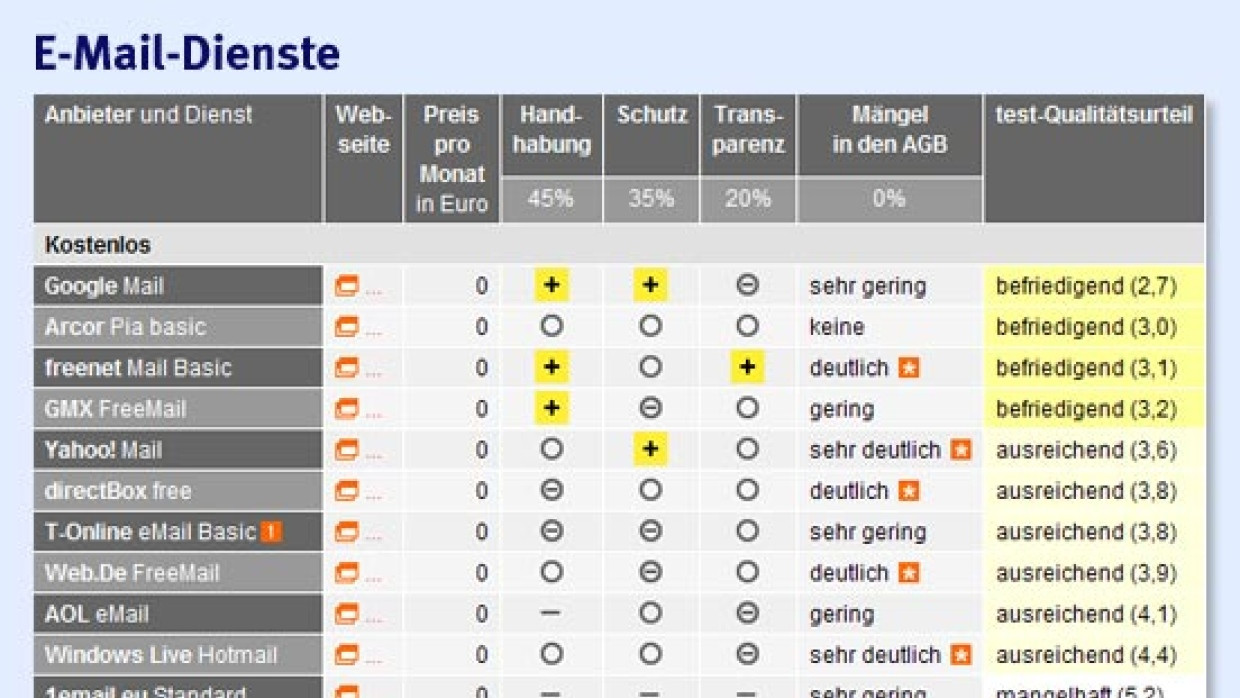Screen dimensions: 1240x698
Task: Select the Arcor Pia basic provider name
Action: click(125, 327)
